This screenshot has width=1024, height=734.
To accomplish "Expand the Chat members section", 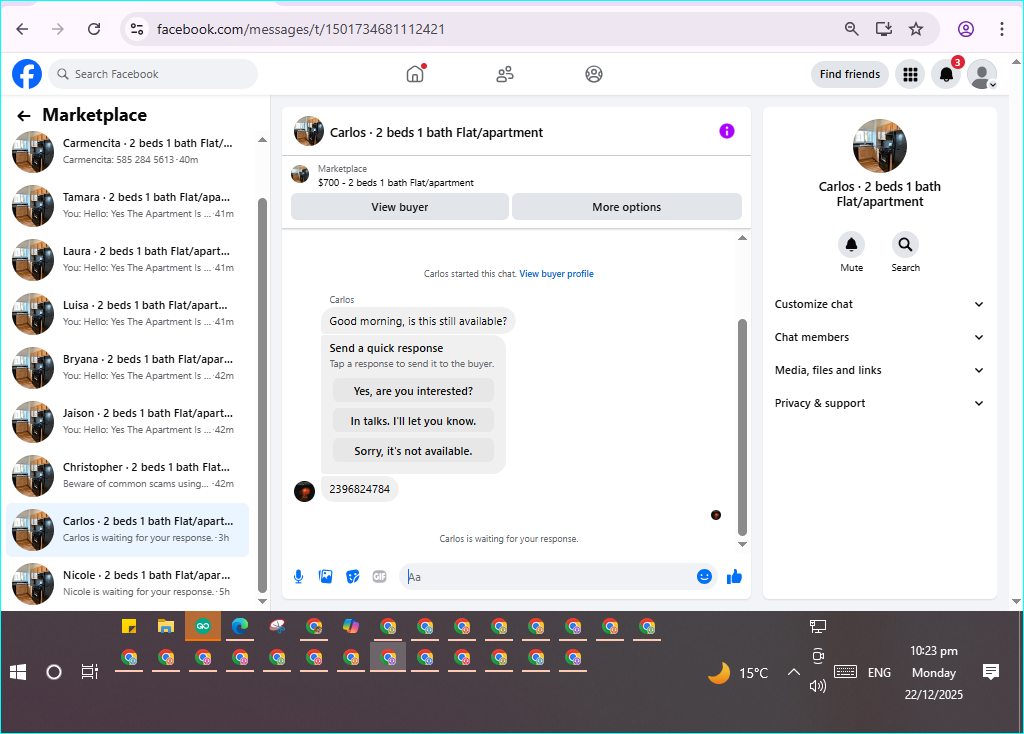I will click(879, 337).
